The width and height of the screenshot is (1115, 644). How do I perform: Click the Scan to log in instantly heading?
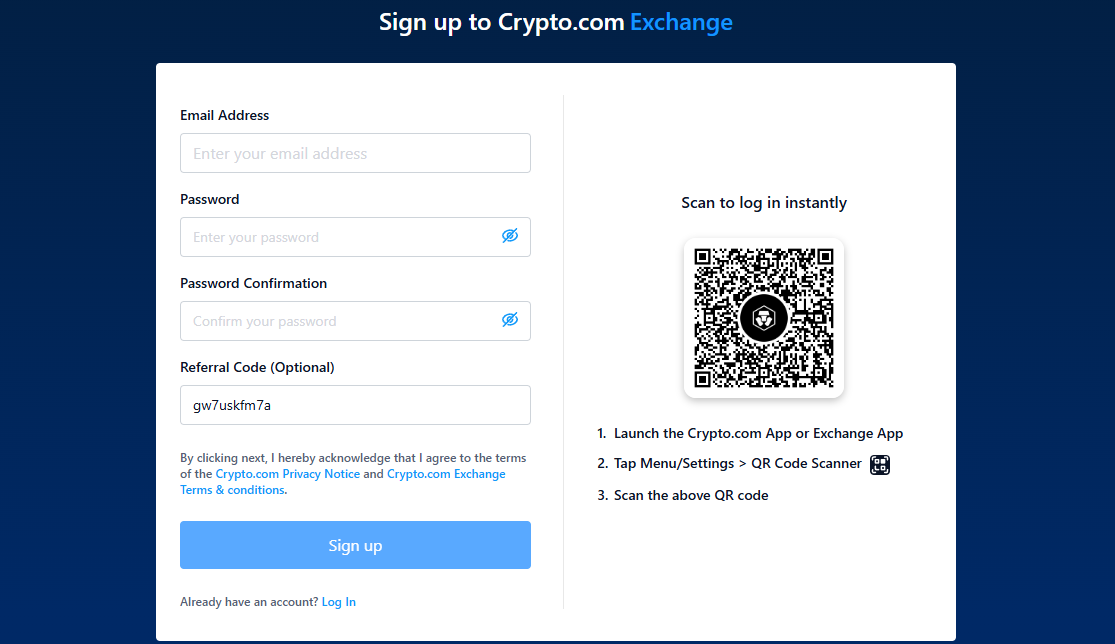point(763,202)
